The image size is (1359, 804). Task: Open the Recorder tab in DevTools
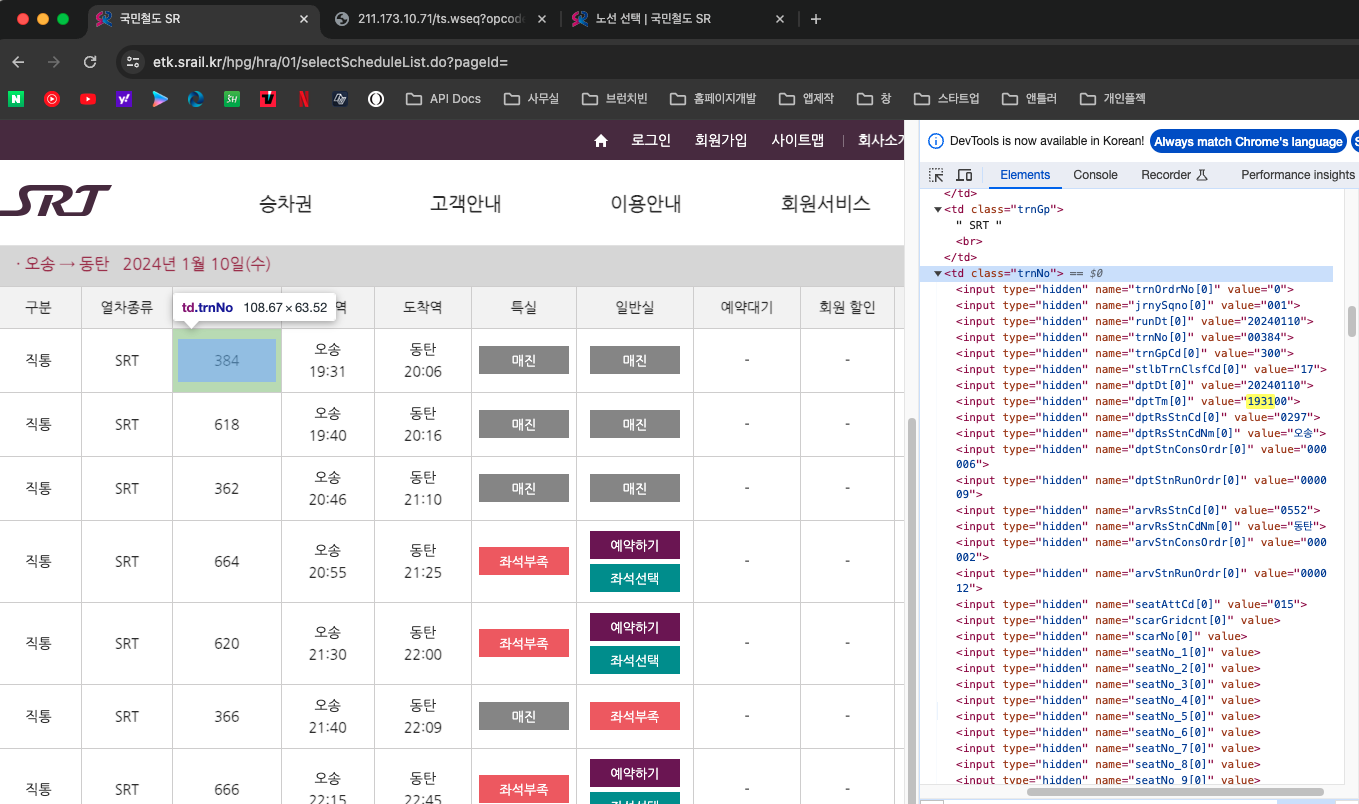coord(1174,175)
